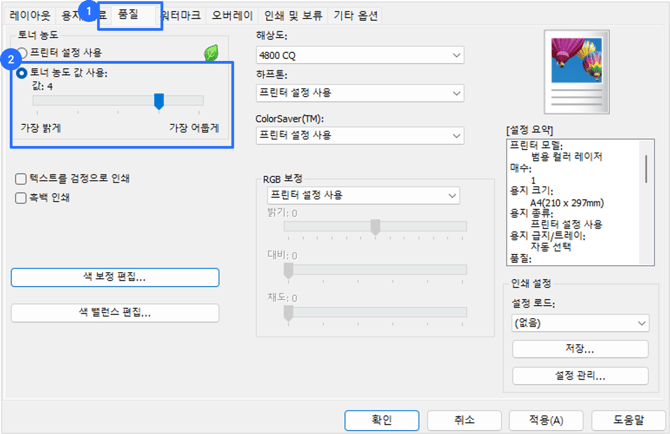670x434 pixels.
Task: Open the 워터마크 tab
Action: click(181, 16)
